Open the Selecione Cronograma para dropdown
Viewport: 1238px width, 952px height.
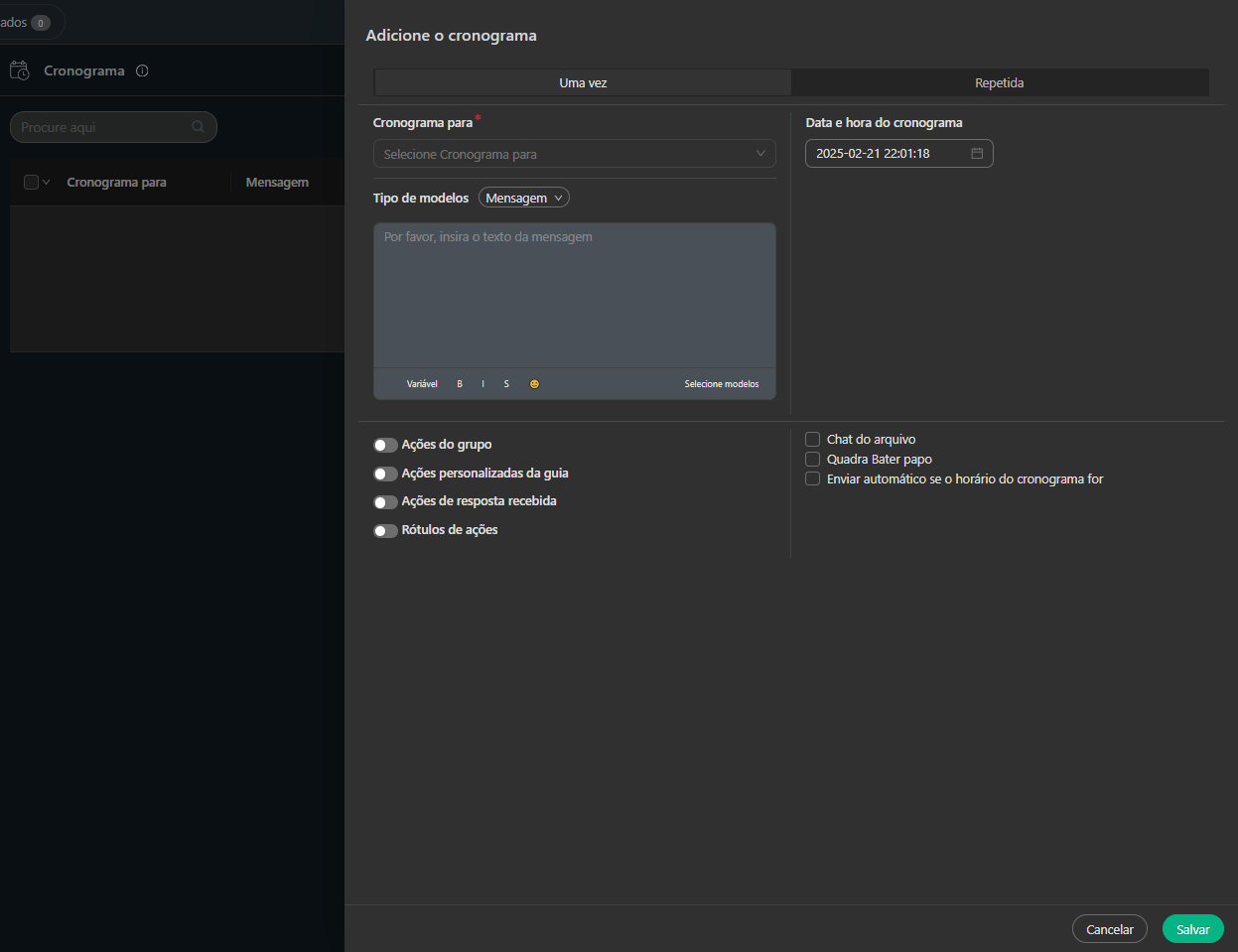coord(574,154)
